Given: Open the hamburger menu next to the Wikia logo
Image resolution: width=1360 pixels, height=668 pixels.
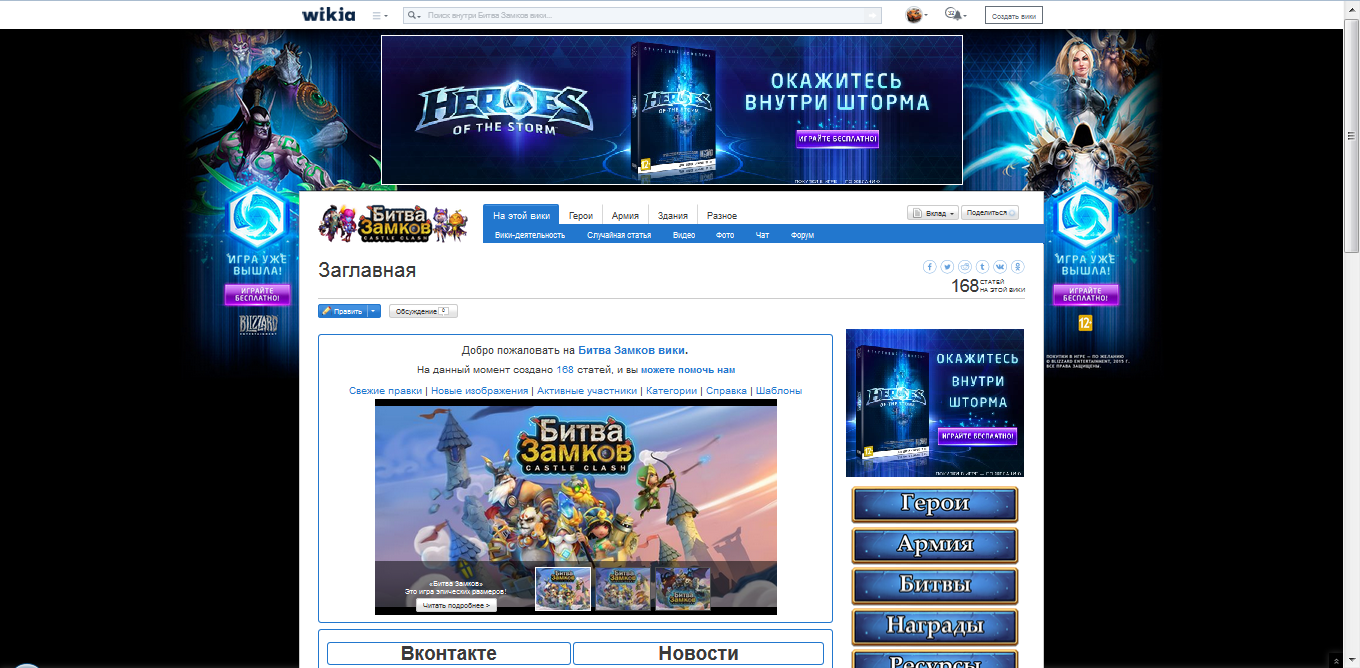Looking at the screenshot, I should click(380, 15).
